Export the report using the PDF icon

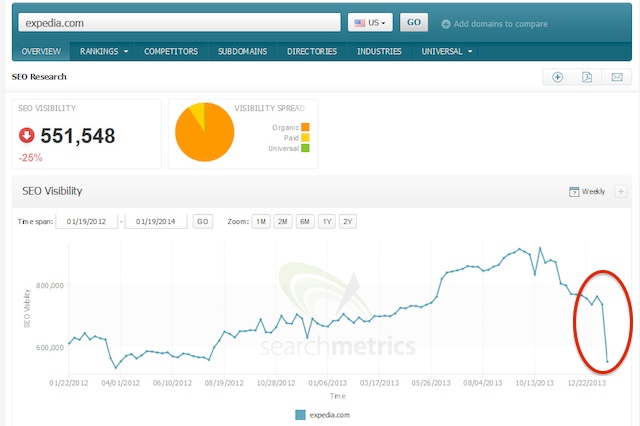click(587, 77)
